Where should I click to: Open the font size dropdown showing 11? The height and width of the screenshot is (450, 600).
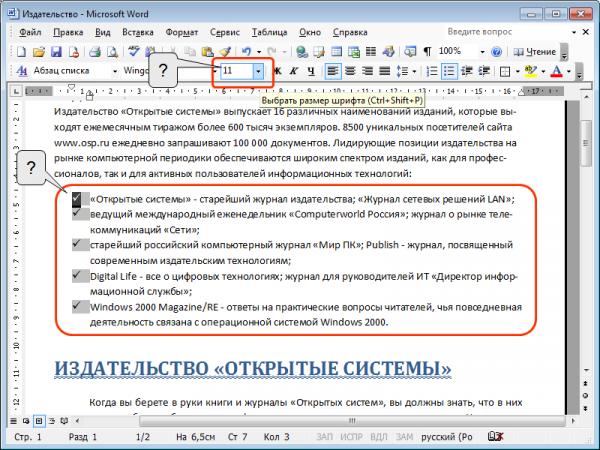(x=258, y=71)
